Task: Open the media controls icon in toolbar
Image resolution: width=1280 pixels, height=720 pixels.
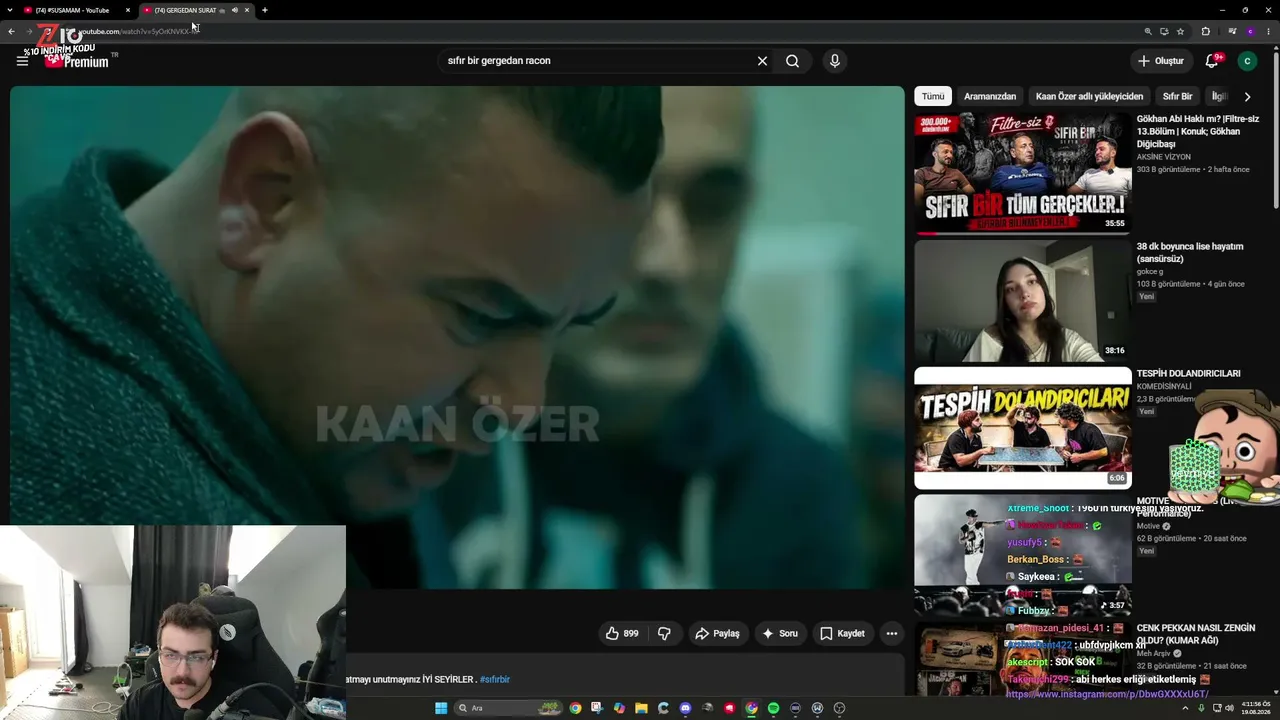Action: pos(1233,31)
